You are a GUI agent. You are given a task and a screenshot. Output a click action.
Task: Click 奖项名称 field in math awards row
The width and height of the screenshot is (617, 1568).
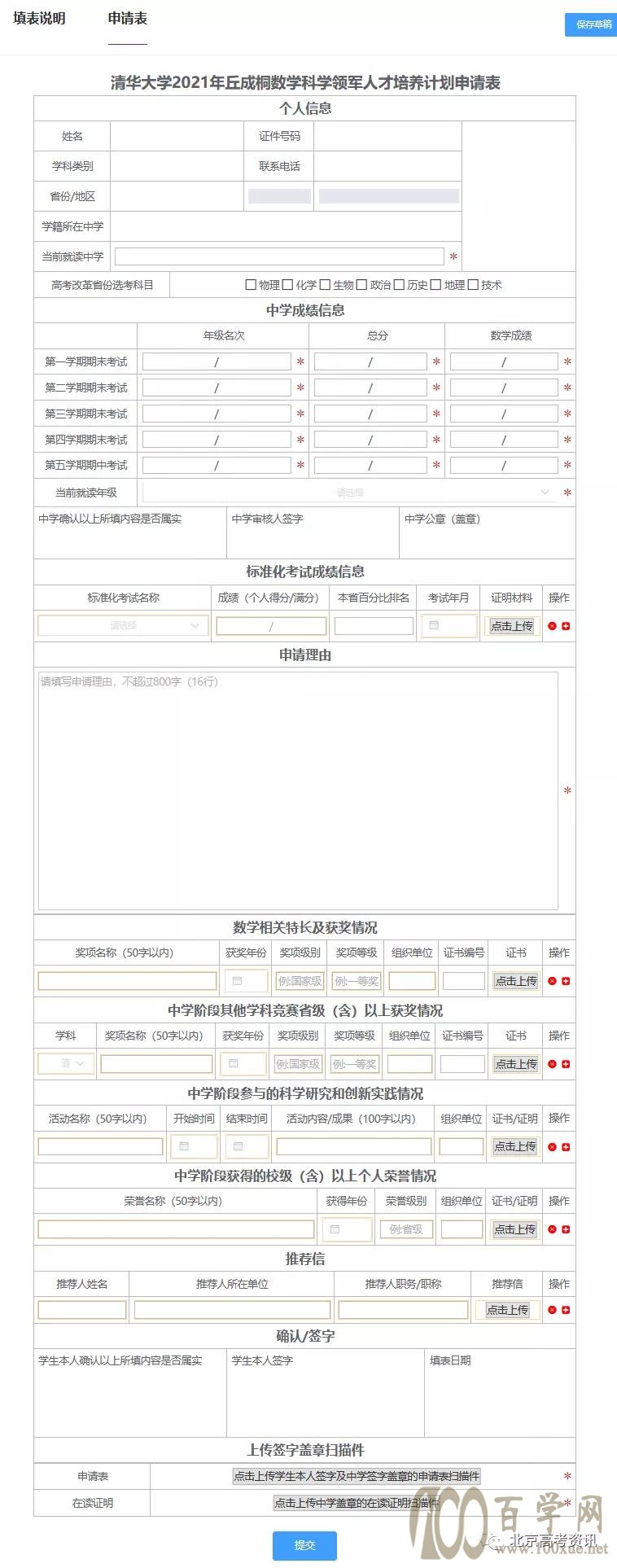(x=128, y=981)
